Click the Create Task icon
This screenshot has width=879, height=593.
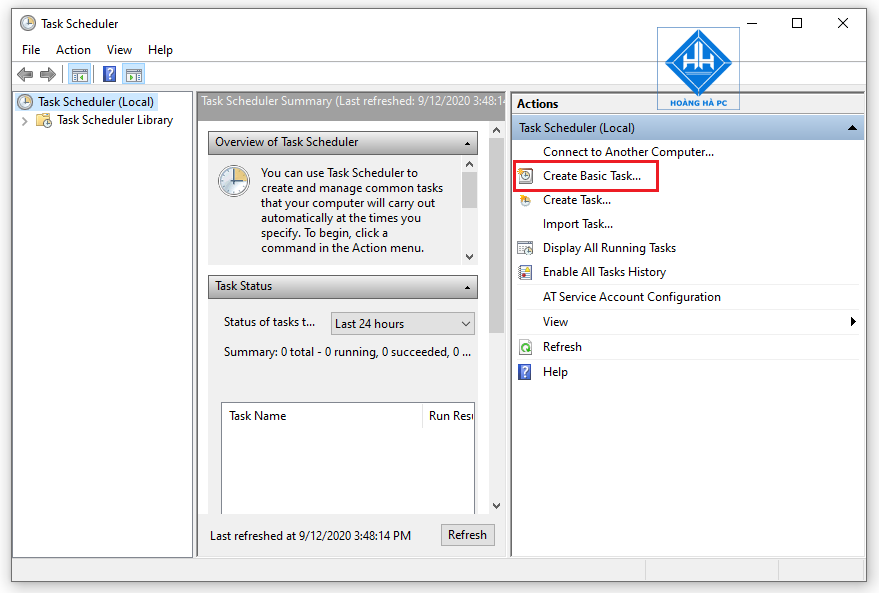coord(525,200)
